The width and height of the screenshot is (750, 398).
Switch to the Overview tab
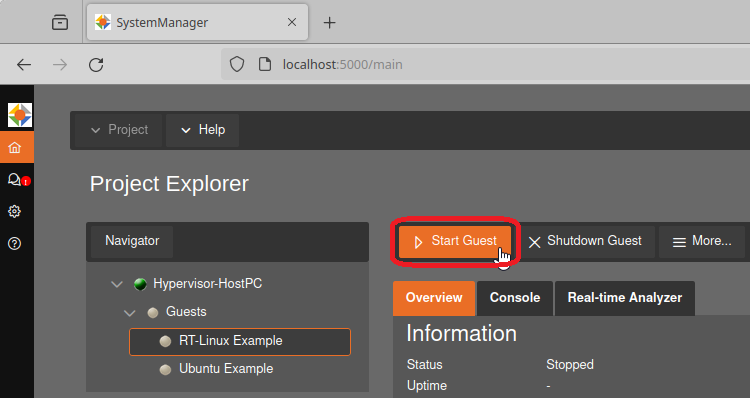point(434,298)
